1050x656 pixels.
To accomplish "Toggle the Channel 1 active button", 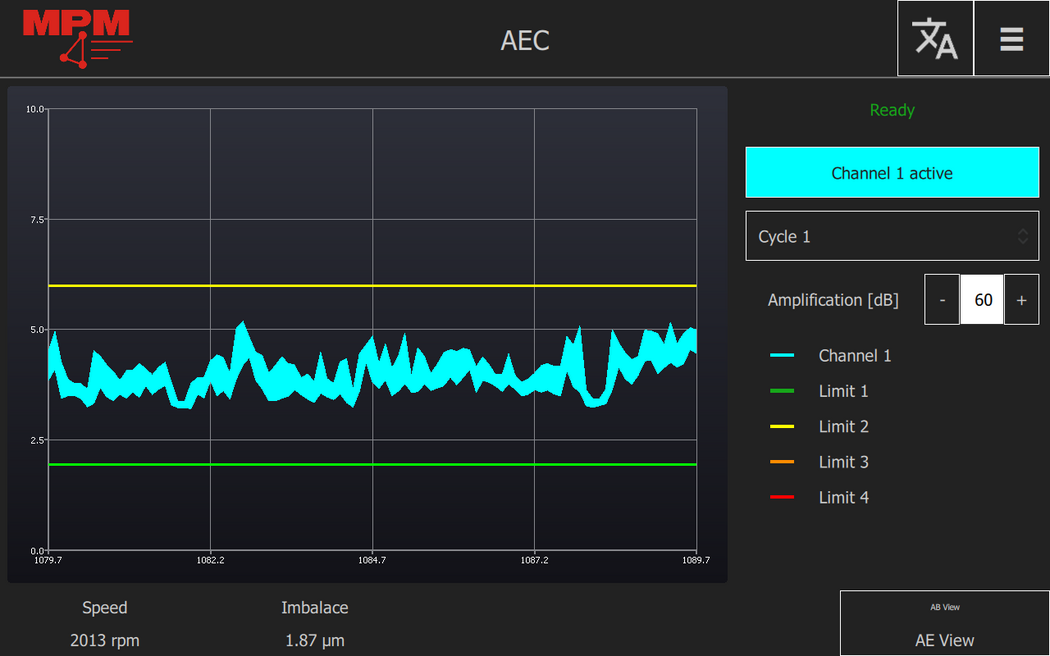I will coord(892,173).
